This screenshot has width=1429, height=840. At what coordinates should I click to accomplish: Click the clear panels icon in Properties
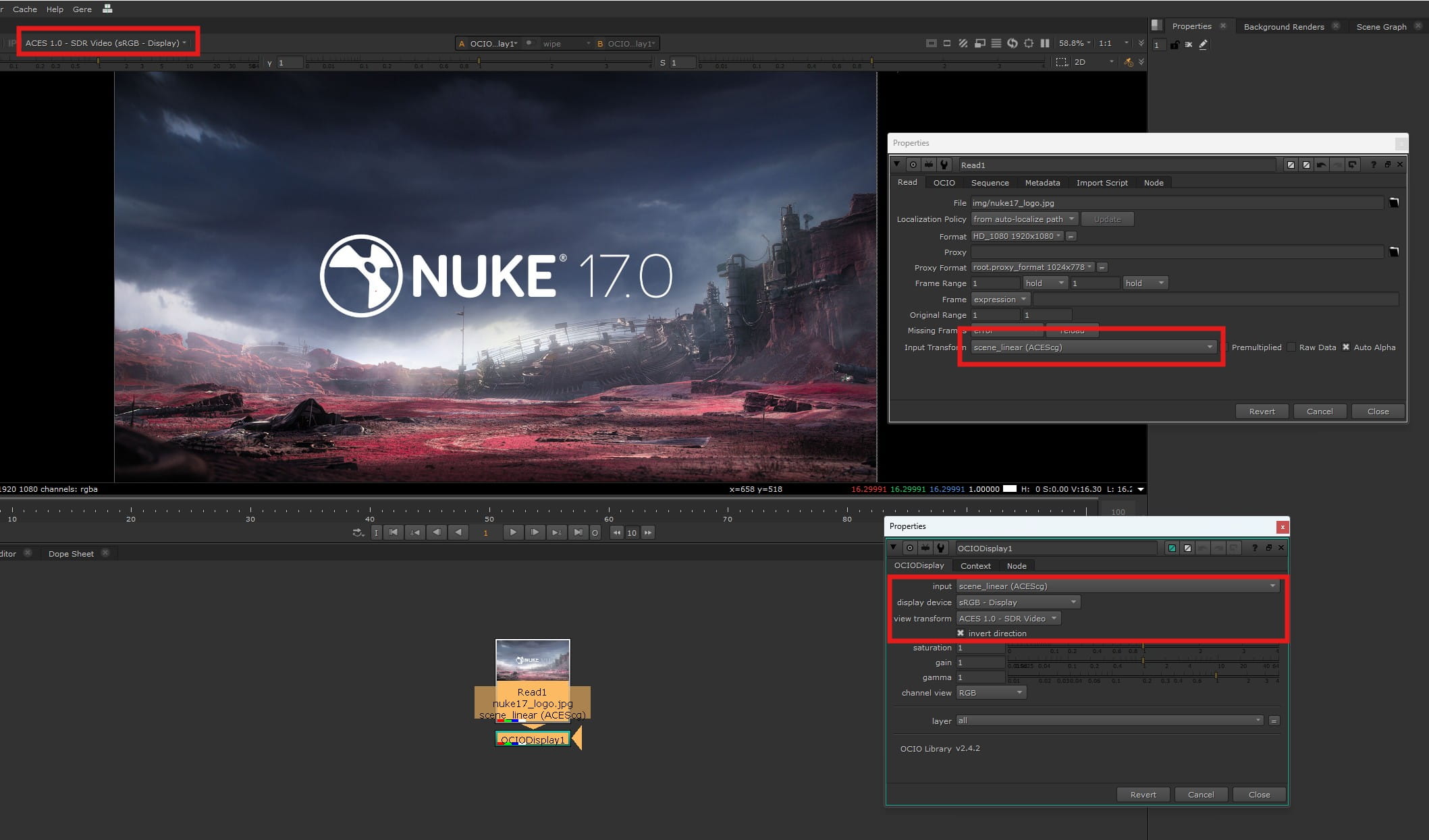pos(1189,45)
